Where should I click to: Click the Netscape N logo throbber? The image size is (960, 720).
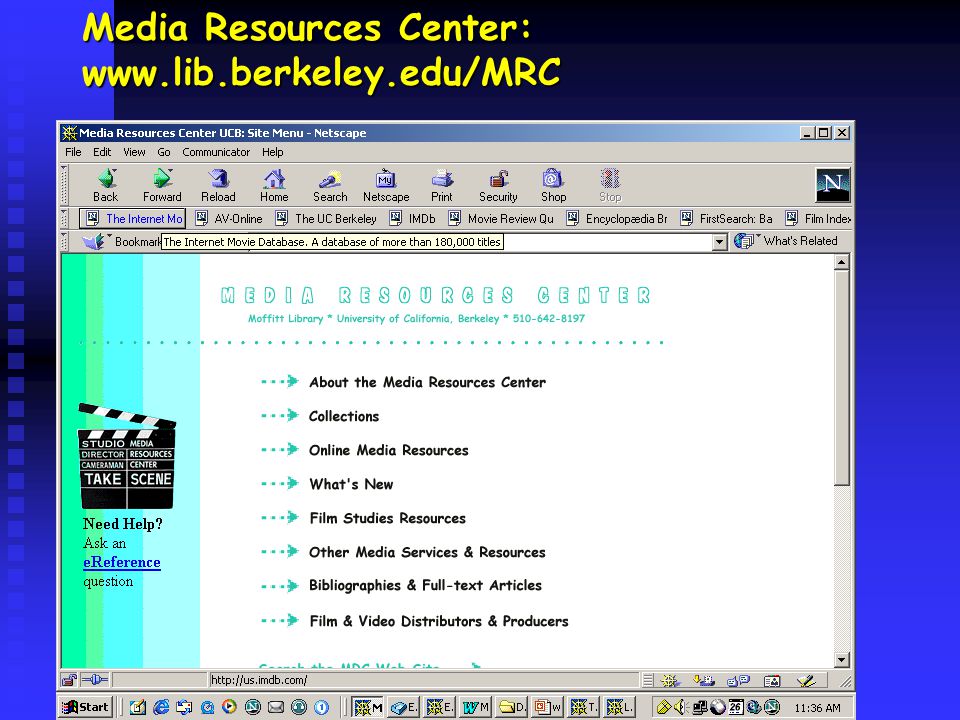point(833,185)
